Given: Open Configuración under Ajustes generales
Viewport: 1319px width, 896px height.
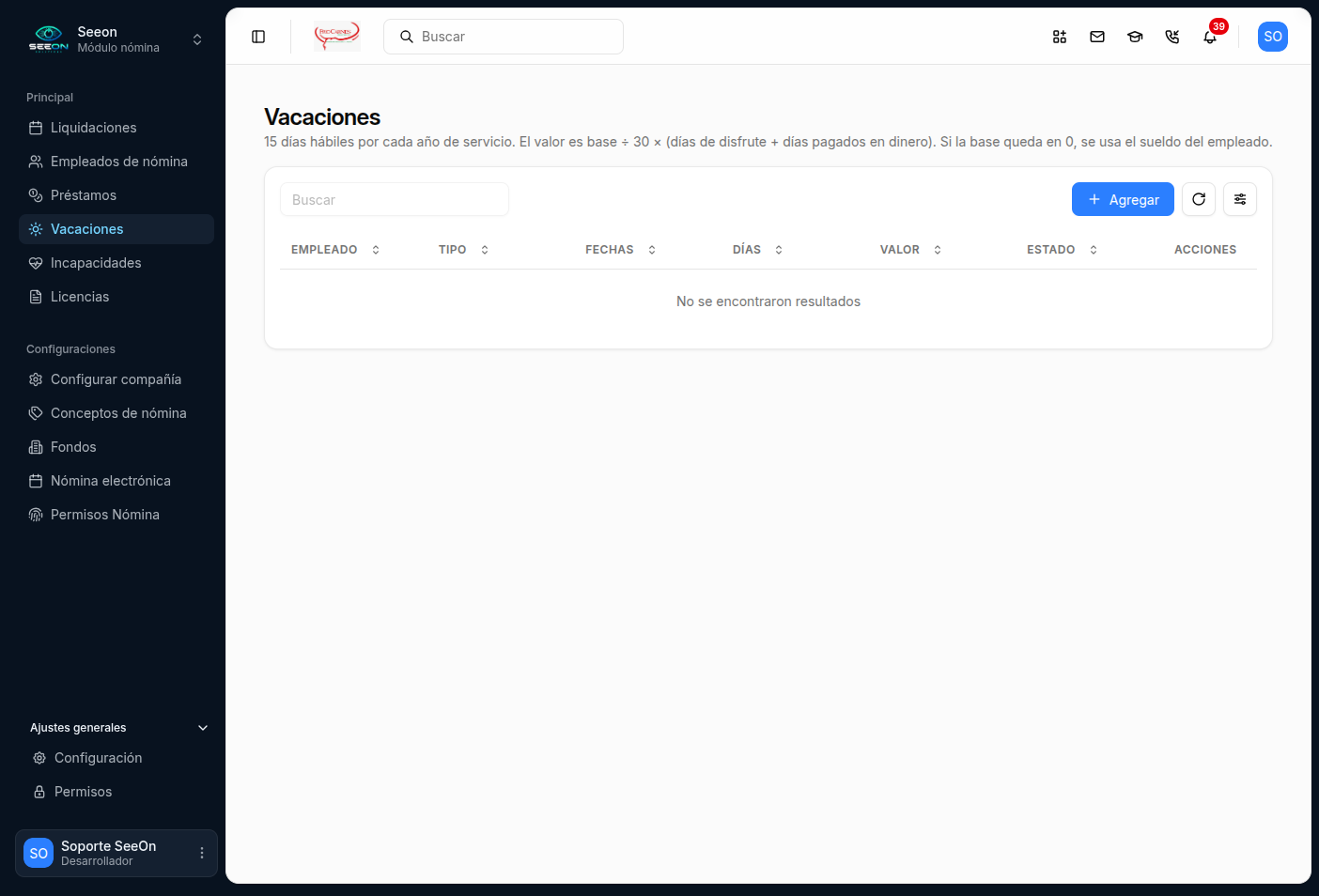Looking at the screenshot, I should click(118, 758).
